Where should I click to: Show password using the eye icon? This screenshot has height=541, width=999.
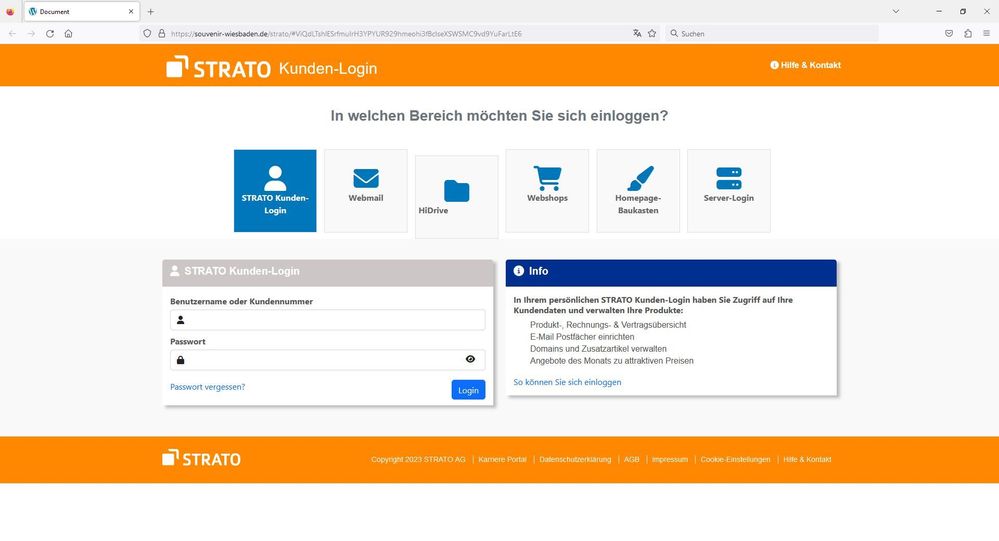(x=470, y=359)
